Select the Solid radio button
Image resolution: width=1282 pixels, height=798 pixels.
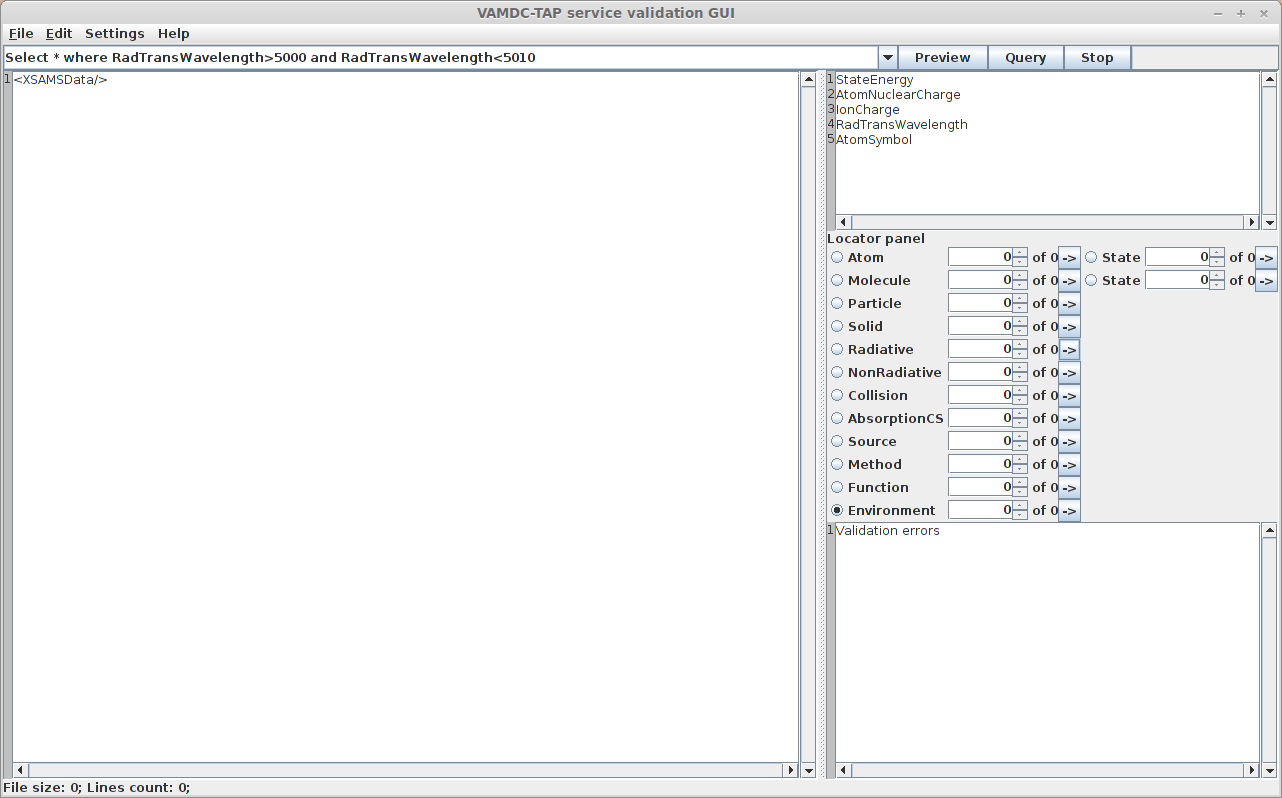(x=837, y=326)
